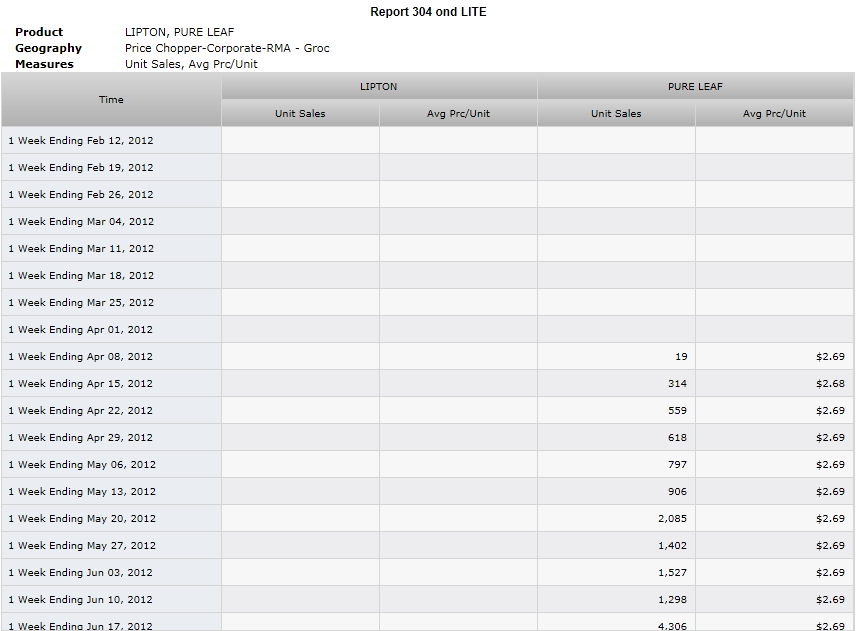This screenshot has width=856, height=631.
Task: Click row "1 Week Ending Mar 25, 2012"
Action: pyautogui.click(x=427, y=302)
